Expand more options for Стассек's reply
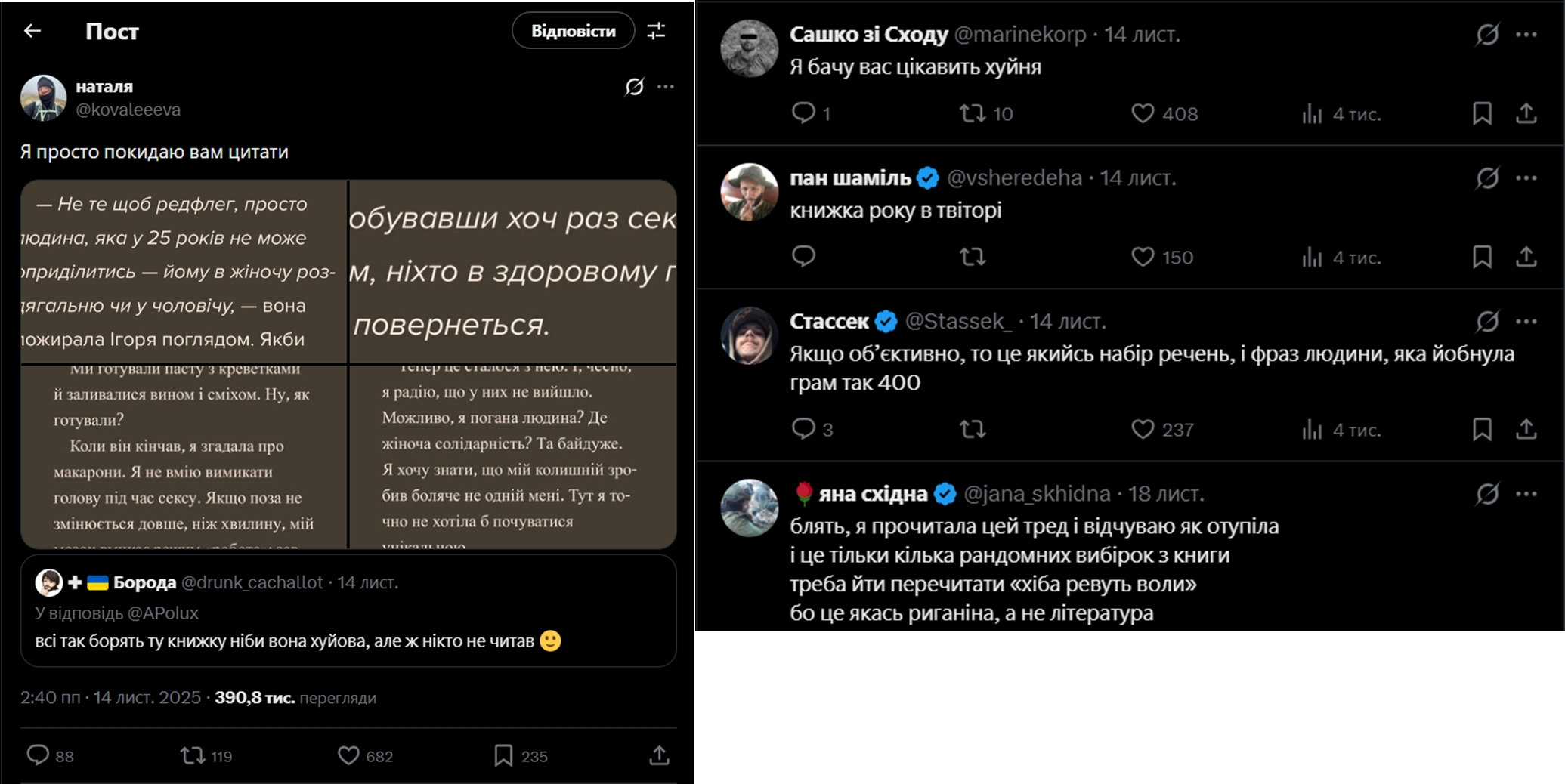Image resolution: width=1565 pixels, height=784 pixels. 1526,322
